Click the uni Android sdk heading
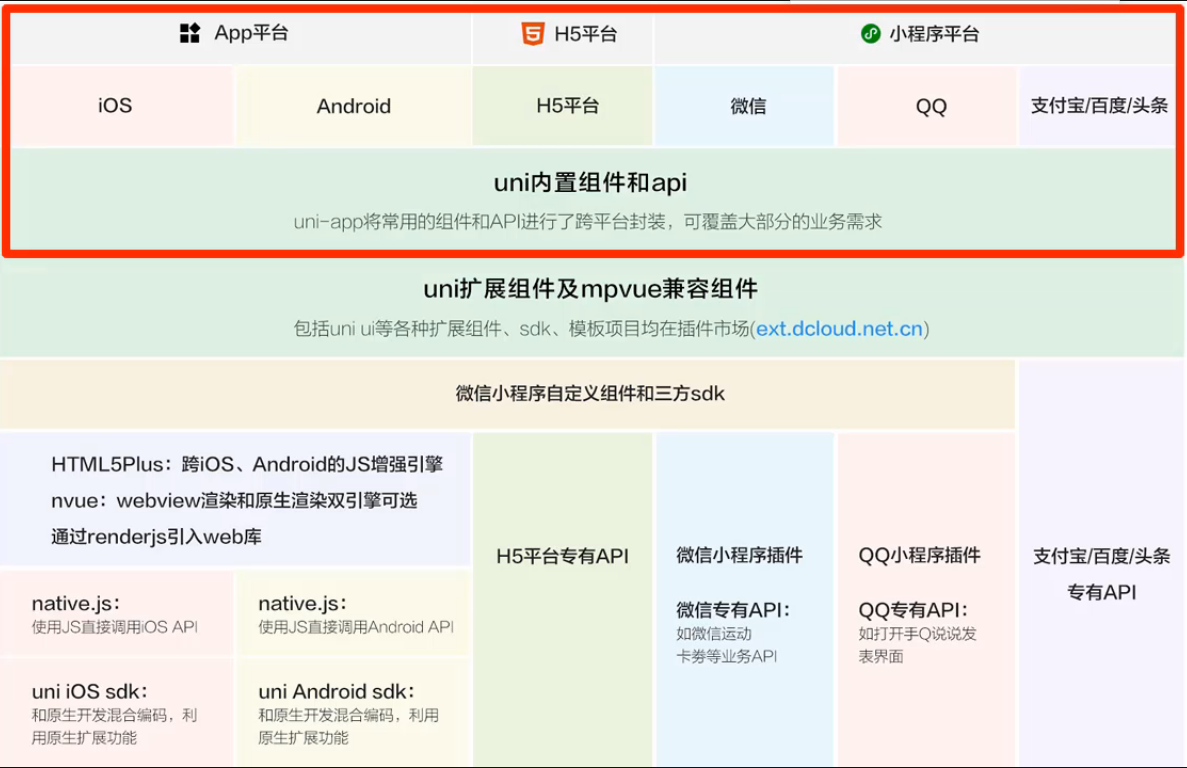 point(336,692)
